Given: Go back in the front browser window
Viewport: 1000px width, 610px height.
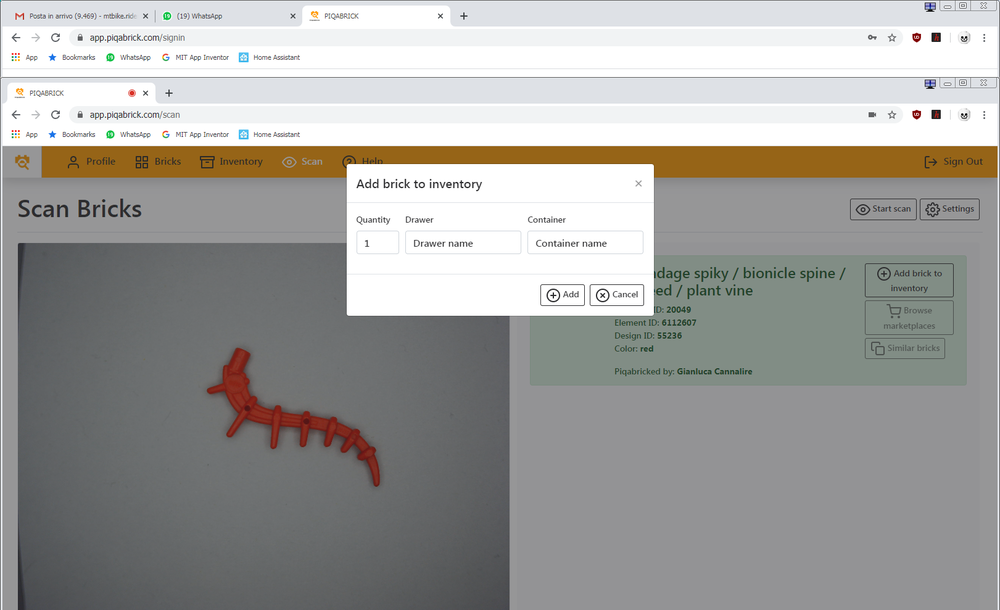Looking at the screenshot, I should tap(16, 115).
